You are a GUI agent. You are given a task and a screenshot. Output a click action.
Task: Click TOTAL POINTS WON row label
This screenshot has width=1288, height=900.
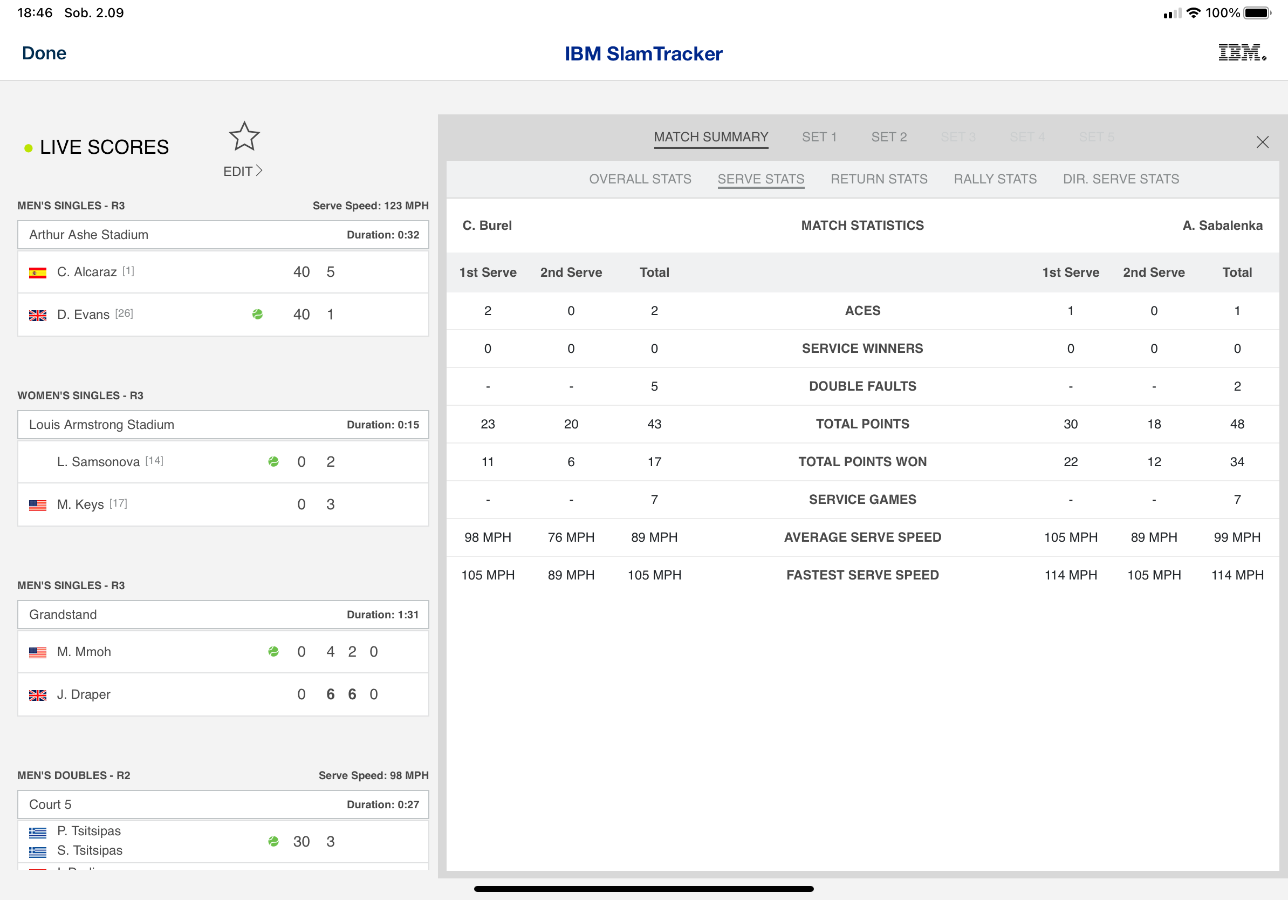pos(862,462)
